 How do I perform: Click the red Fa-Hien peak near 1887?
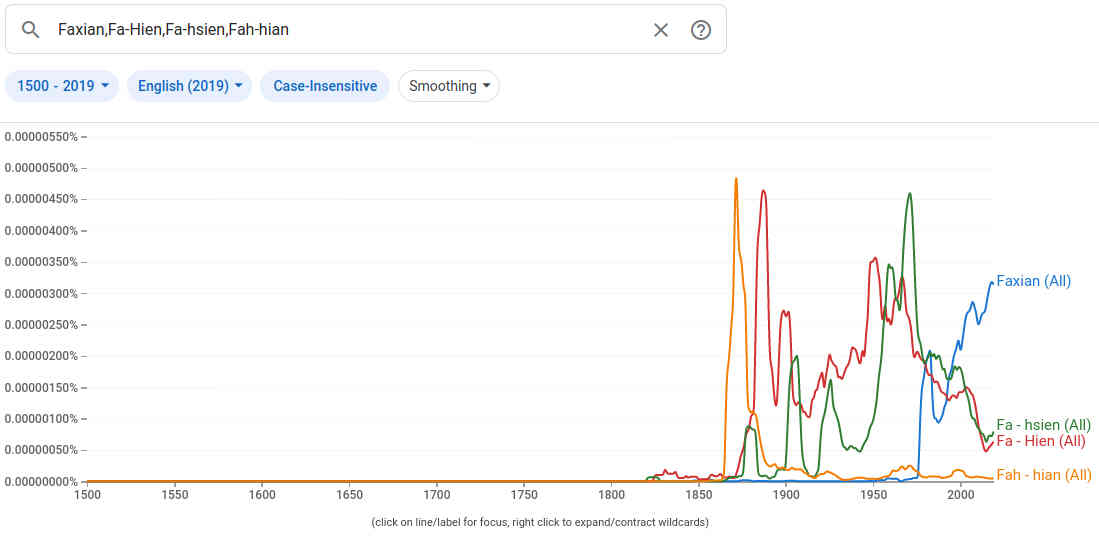pos(763,191)
